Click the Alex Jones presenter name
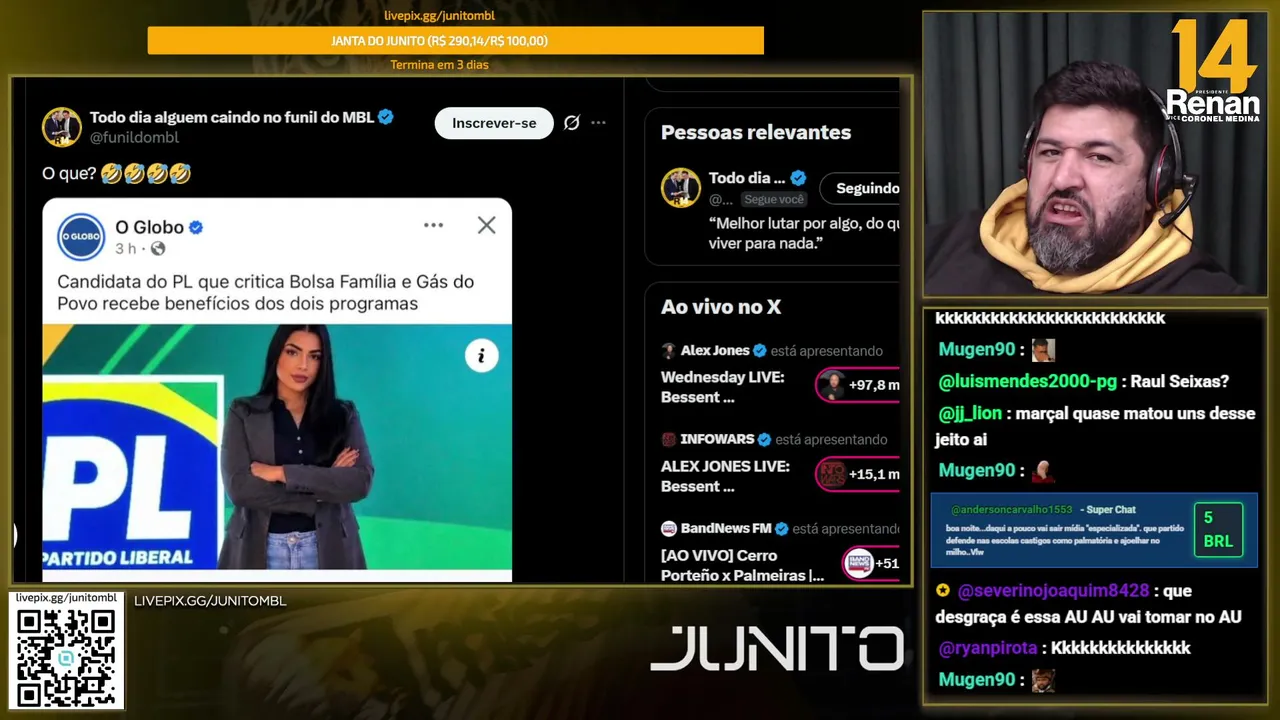The image size is (1280, 720). [x=715, y=351]
